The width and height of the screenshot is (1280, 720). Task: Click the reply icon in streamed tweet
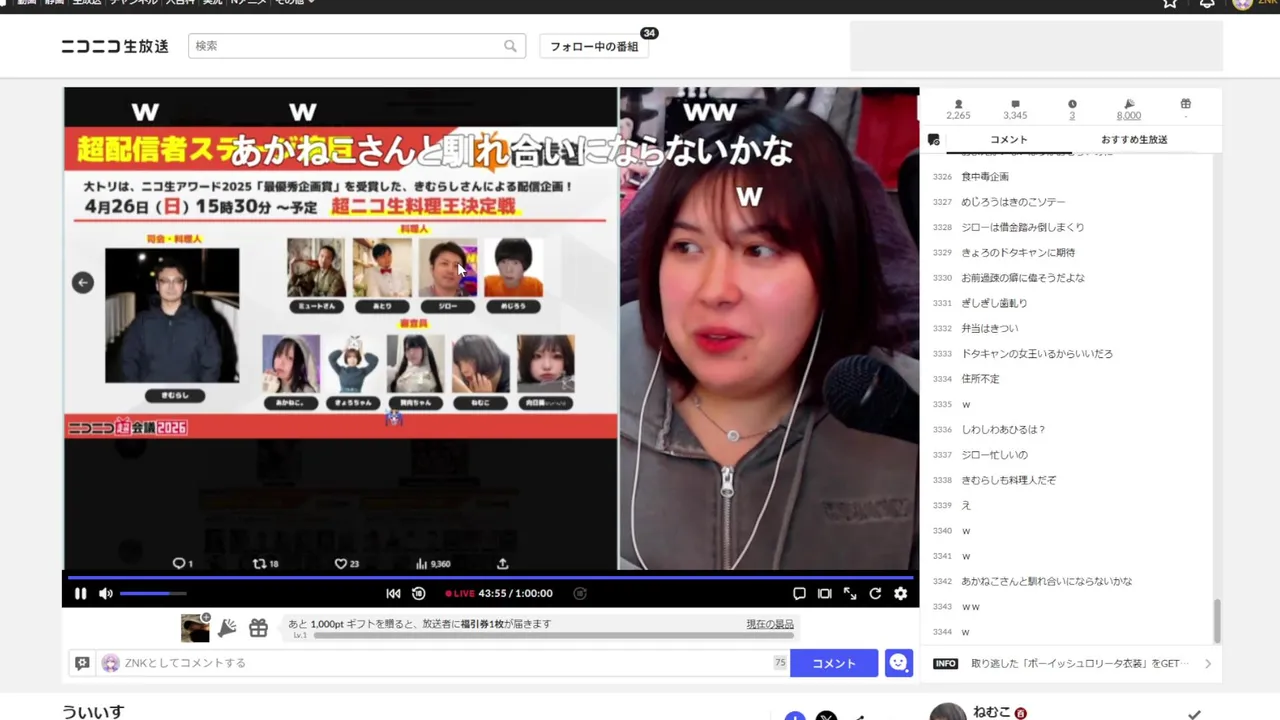(179, 564)
